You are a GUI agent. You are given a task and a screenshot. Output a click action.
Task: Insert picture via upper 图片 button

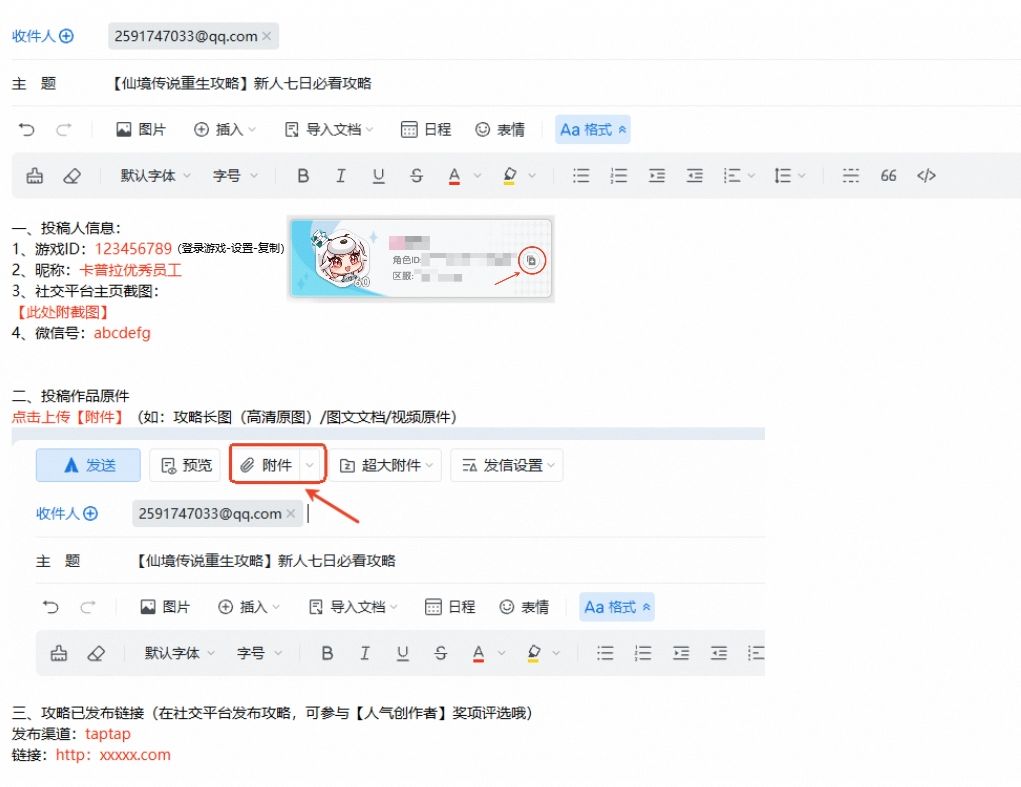point(141,130)
